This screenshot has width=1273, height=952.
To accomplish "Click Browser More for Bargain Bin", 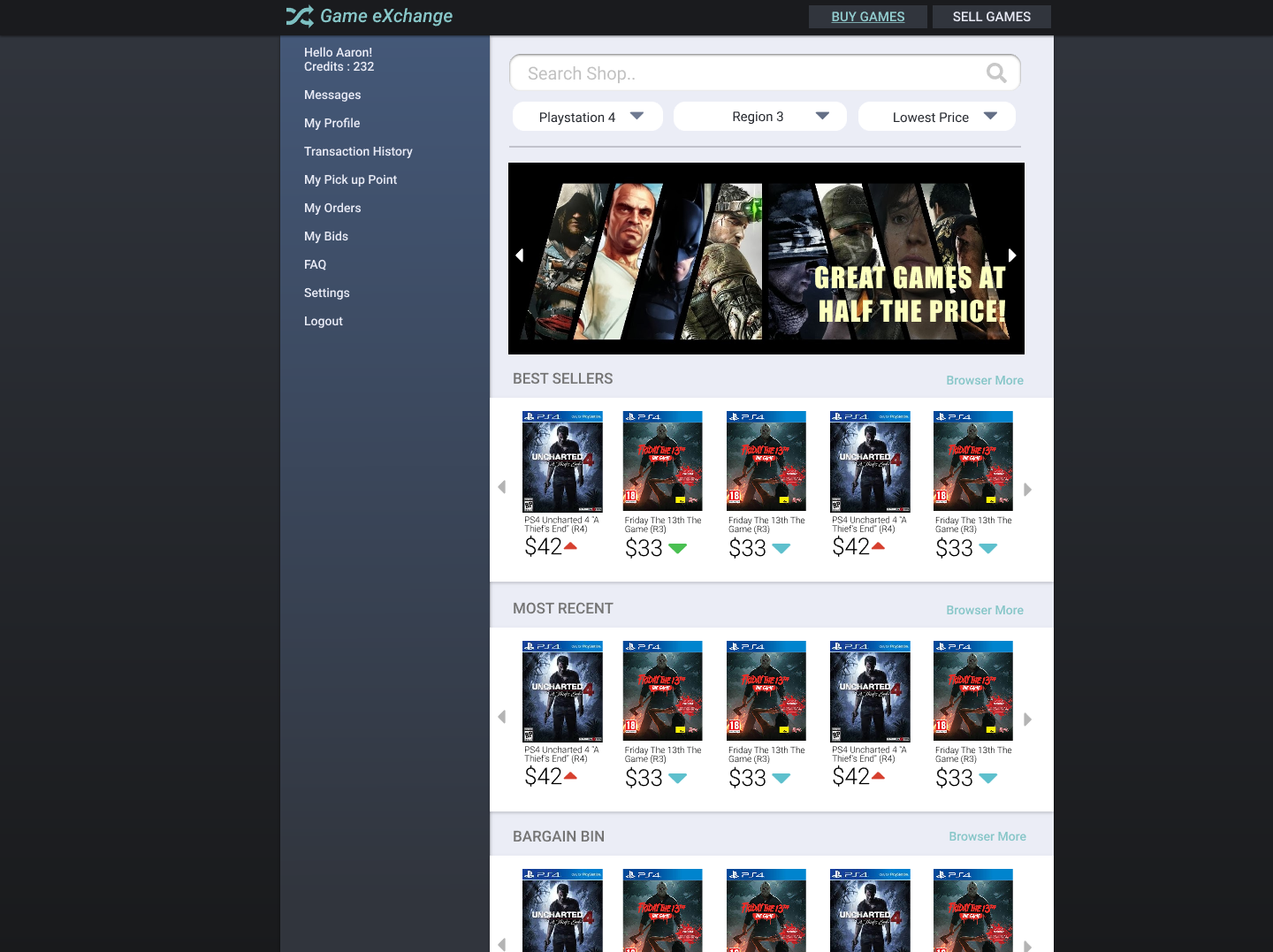I will click(x=987, y=836).
